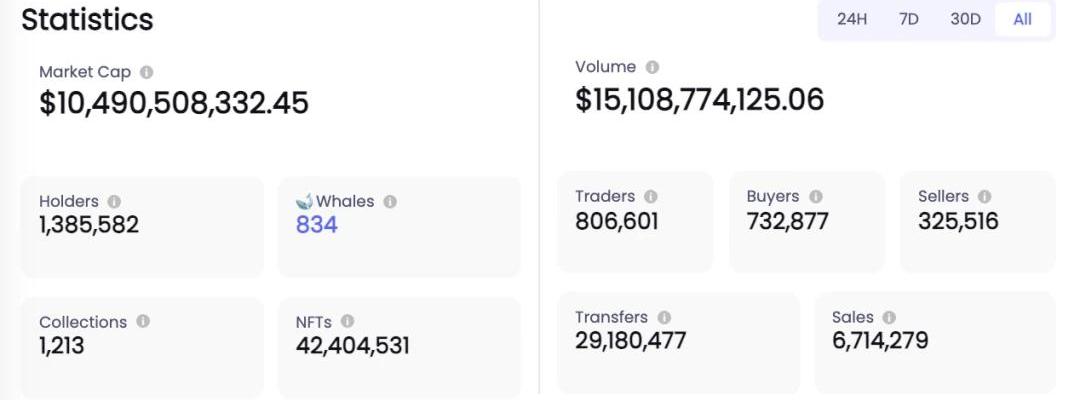Click the info icon next to Traders

coord(651,197)
